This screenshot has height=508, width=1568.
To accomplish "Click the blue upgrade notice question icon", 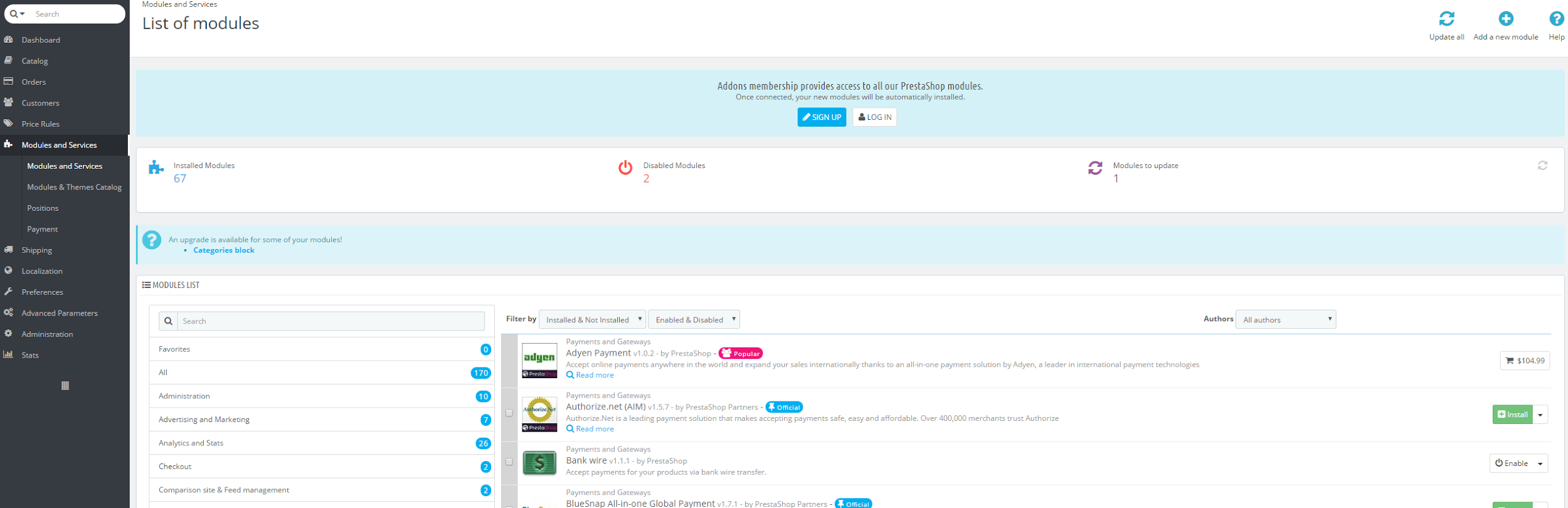I will point(152,240).
